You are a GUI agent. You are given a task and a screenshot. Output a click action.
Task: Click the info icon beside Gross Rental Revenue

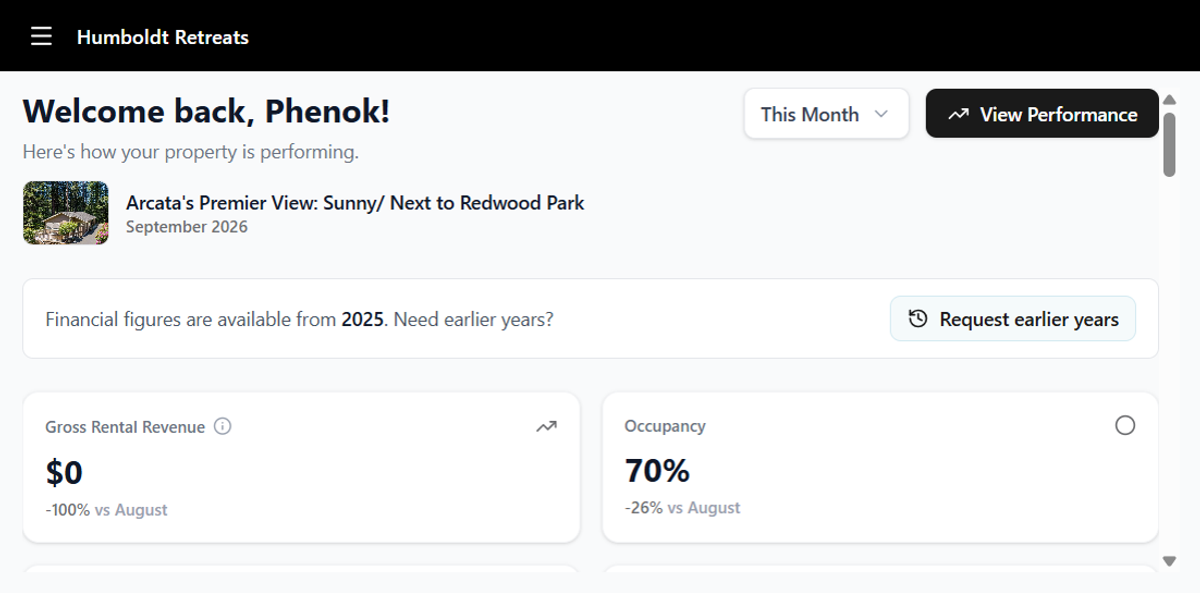pos(223,427)
